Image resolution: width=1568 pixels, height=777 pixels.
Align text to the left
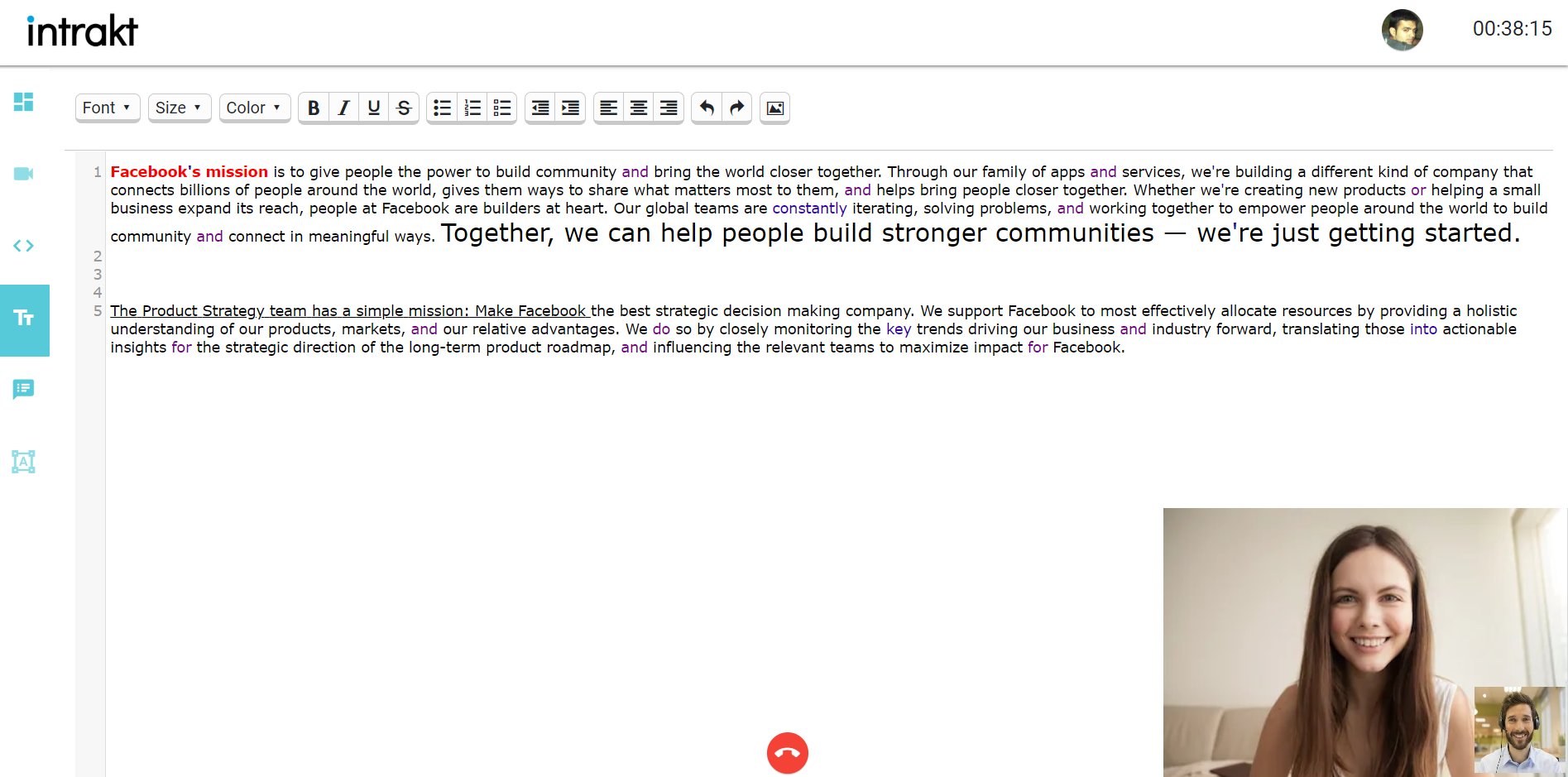click(x=609, y=108)
